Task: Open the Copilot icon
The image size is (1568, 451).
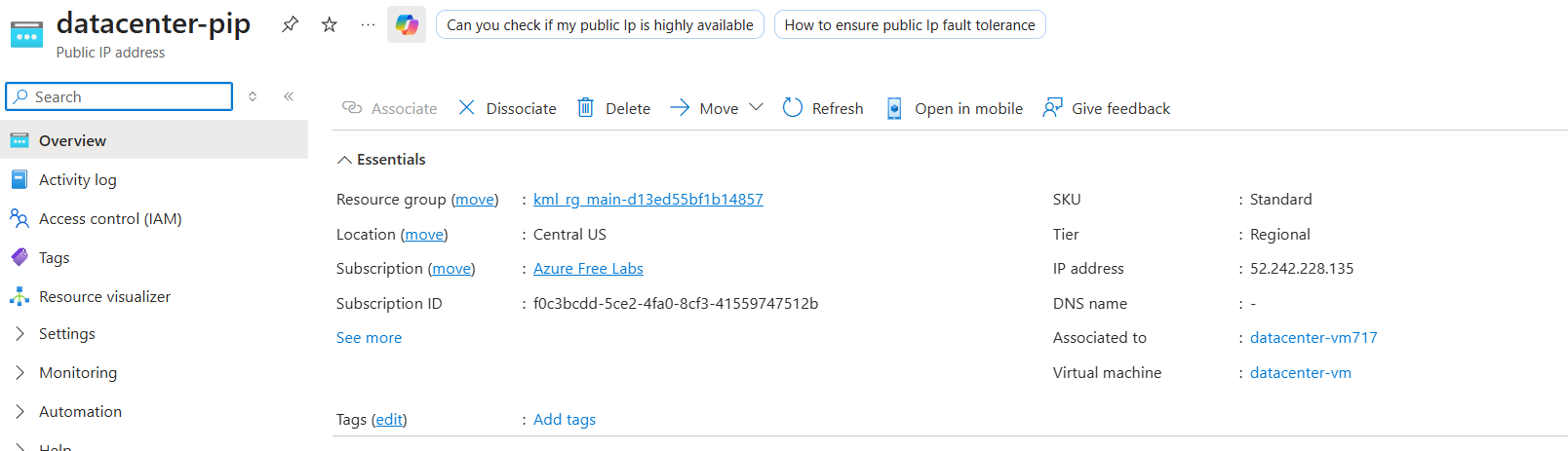Action: click(407, 24)
